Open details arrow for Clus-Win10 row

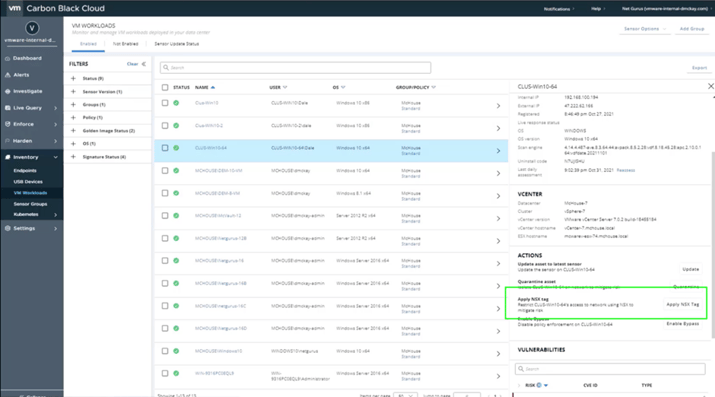(x=498, y=106)
